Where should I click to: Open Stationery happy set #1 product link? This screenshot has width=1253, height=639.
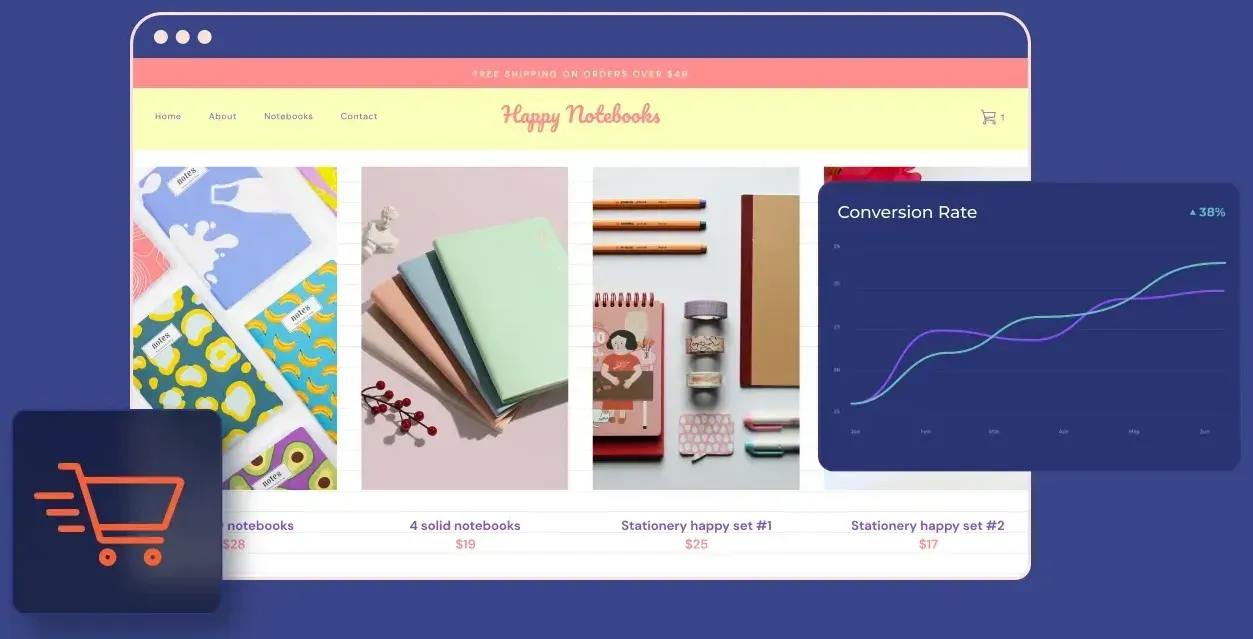tap(696, 525)
